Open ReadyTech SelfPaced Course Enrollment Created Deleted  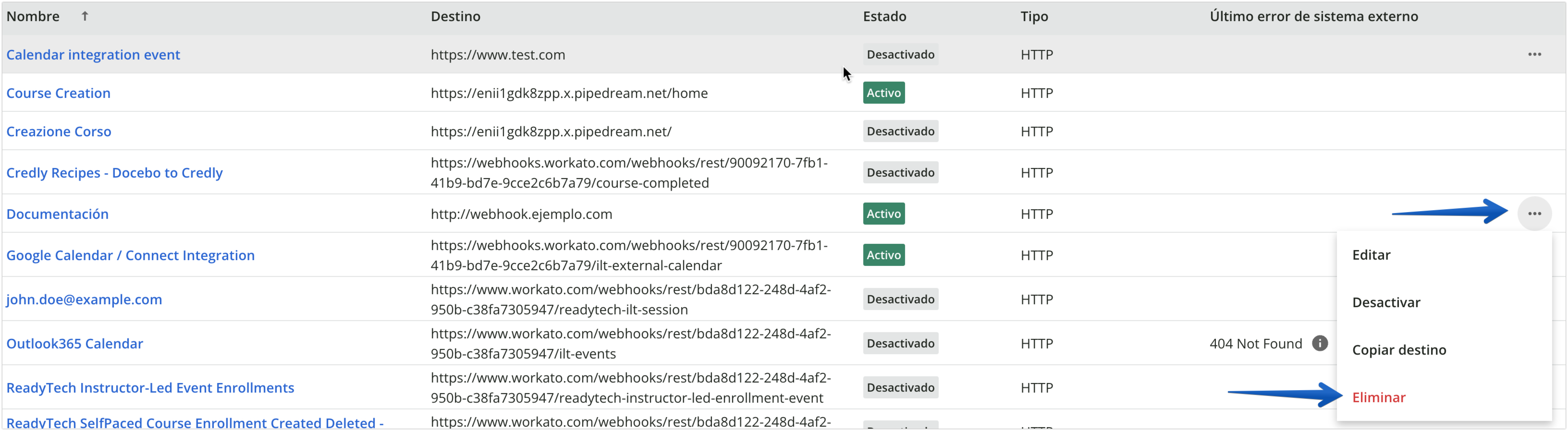195,423
